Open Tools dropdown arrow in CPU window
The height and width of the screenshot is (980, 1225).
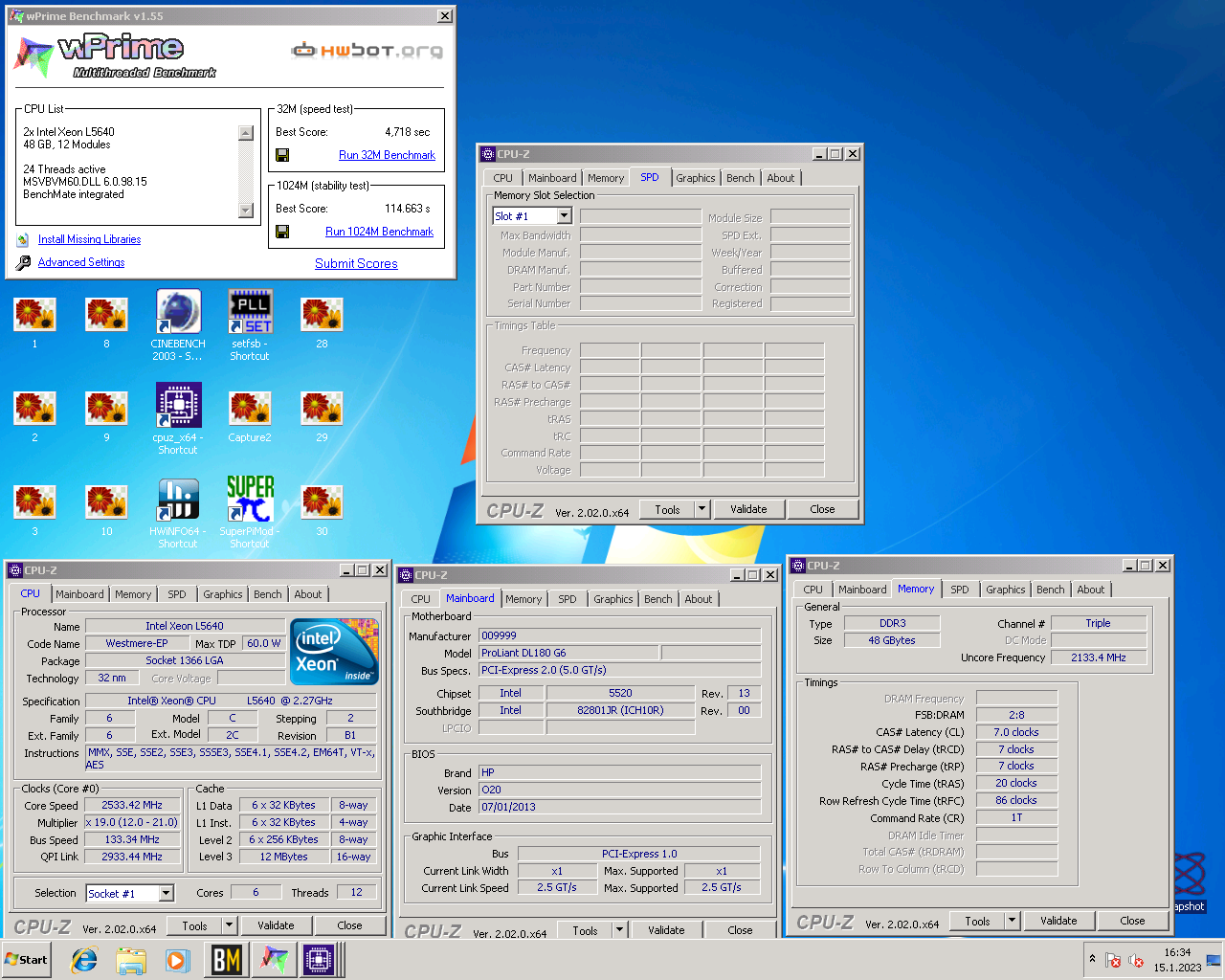(229, 925)
